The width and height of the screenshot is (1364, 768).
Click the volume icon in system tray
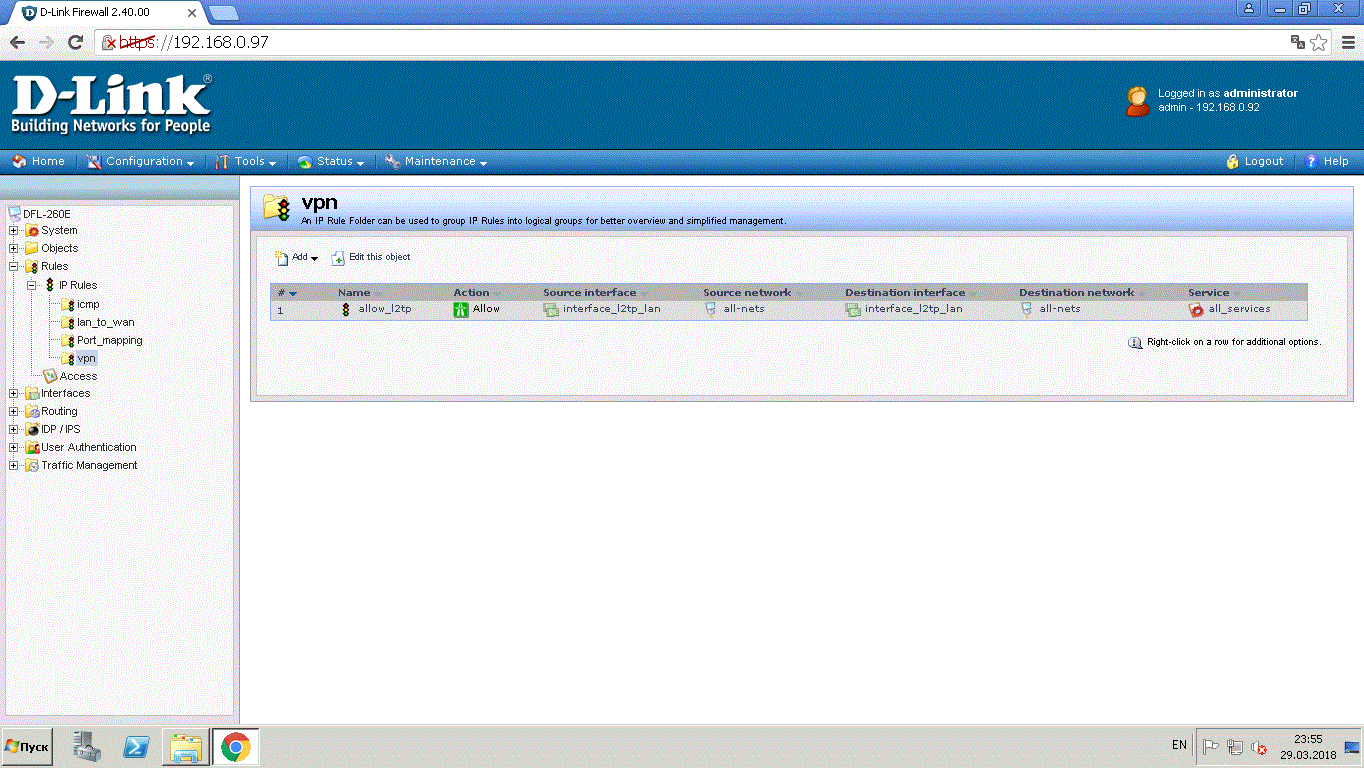tap(1261, 747)
